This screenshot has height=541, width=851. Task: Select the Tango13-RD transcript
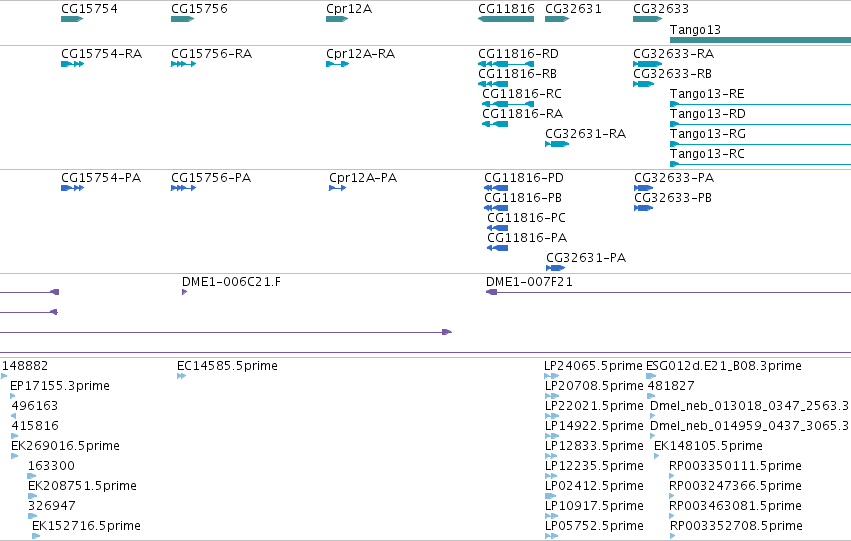point(760,124)
